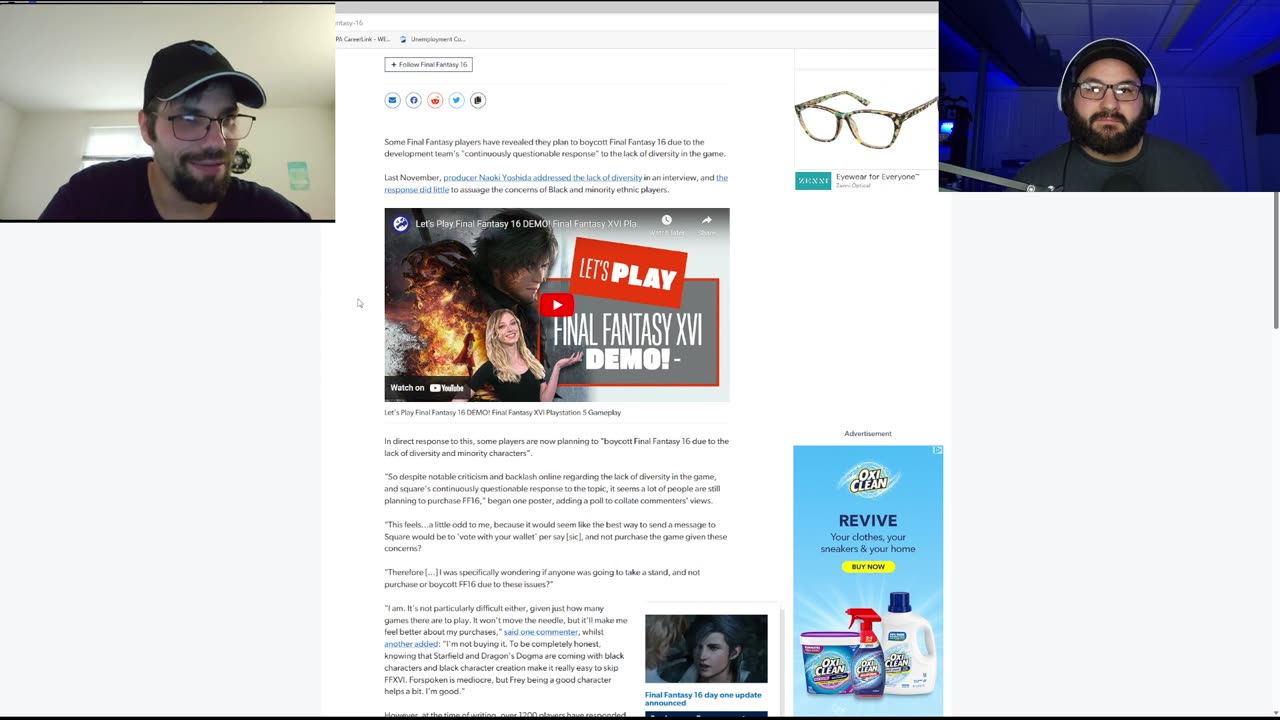
Task: Play the Final Fantasy XVI demo video
Action: (557, 305)
